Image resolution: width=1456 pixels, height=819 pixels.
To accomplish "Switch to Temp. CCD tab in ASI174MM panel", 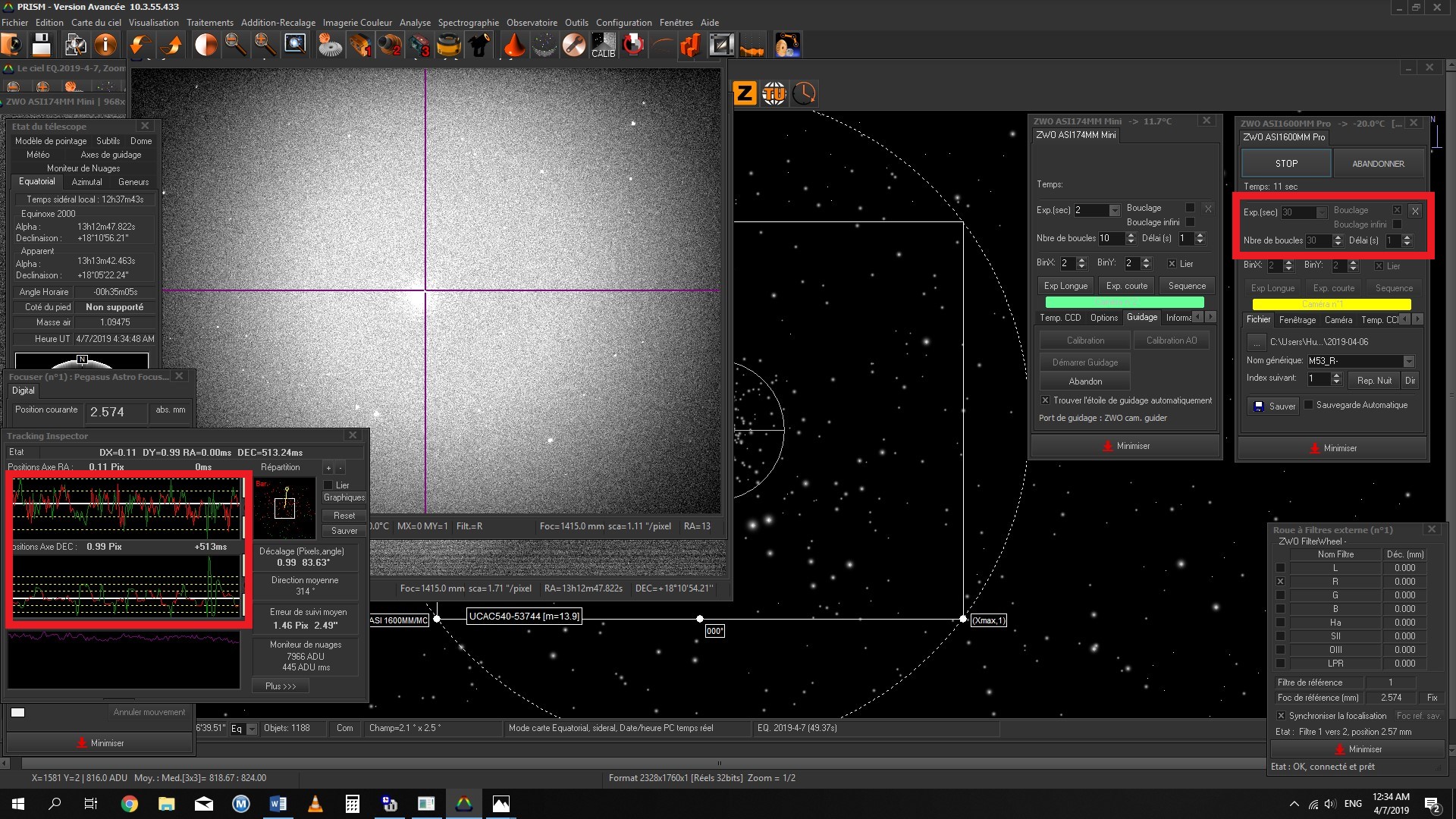I will [1060, 318].
